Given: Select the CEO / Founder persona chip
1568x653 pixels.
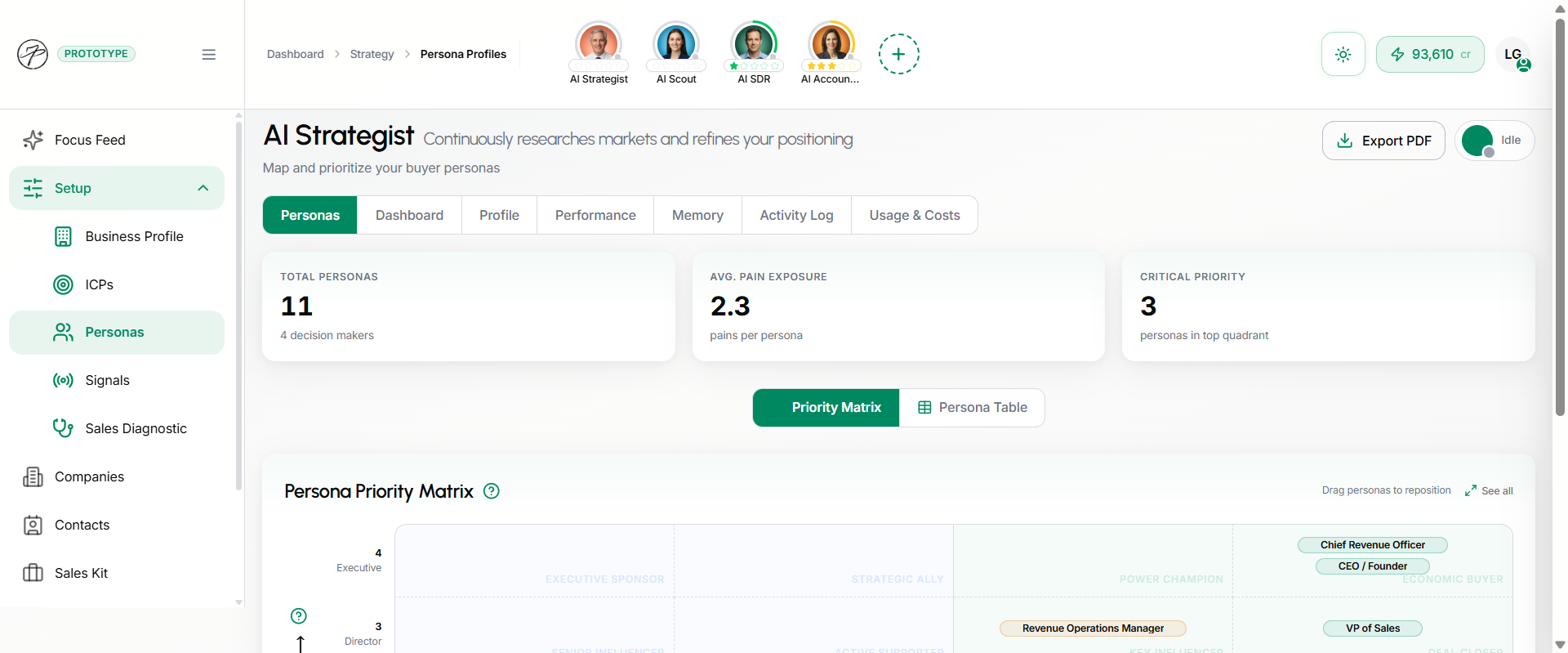Looking at the screenshot, I should pyautogui.click(x=1372, y=566).
